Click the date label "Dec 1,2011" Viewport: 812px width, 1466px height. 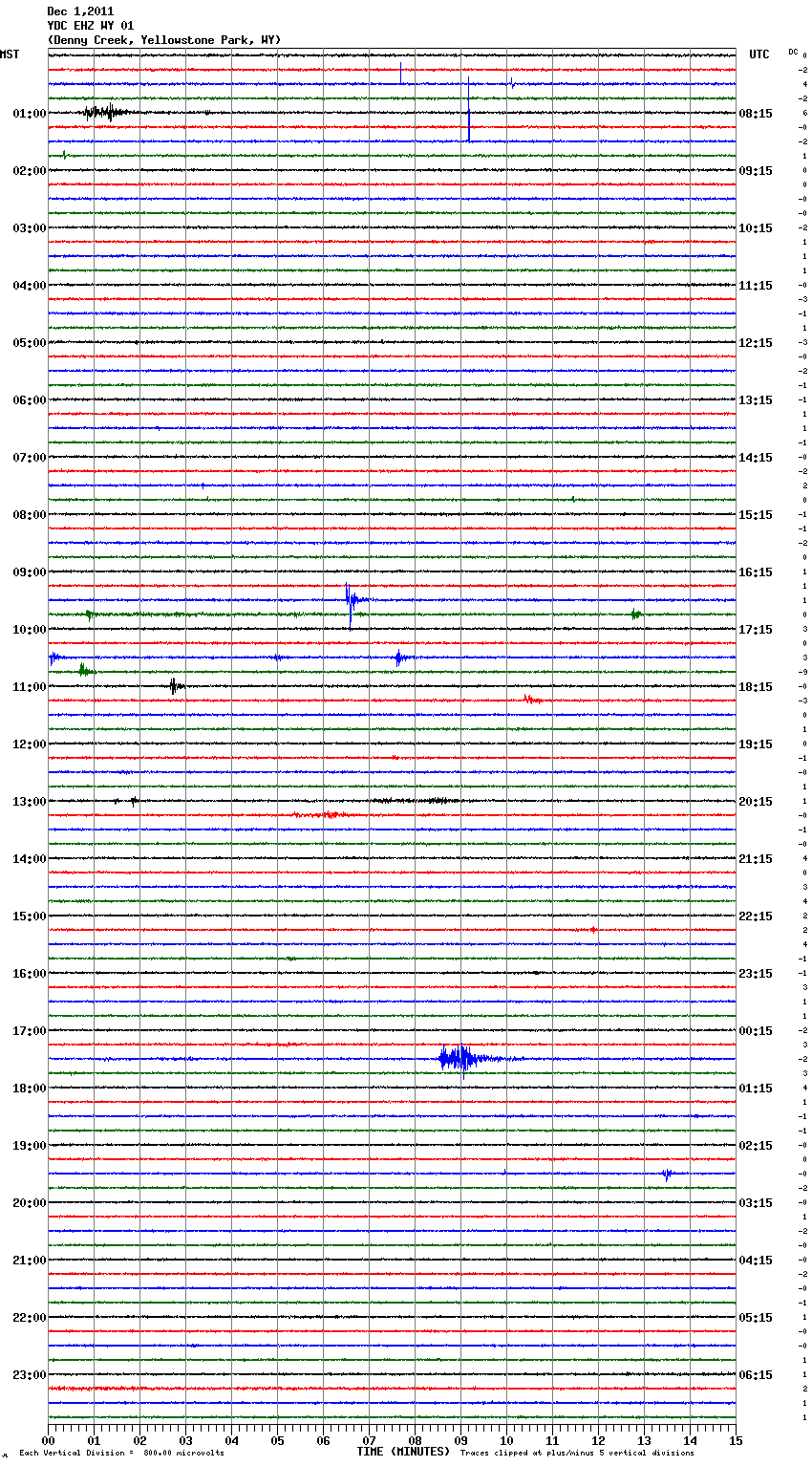click(x=80, y=11)
